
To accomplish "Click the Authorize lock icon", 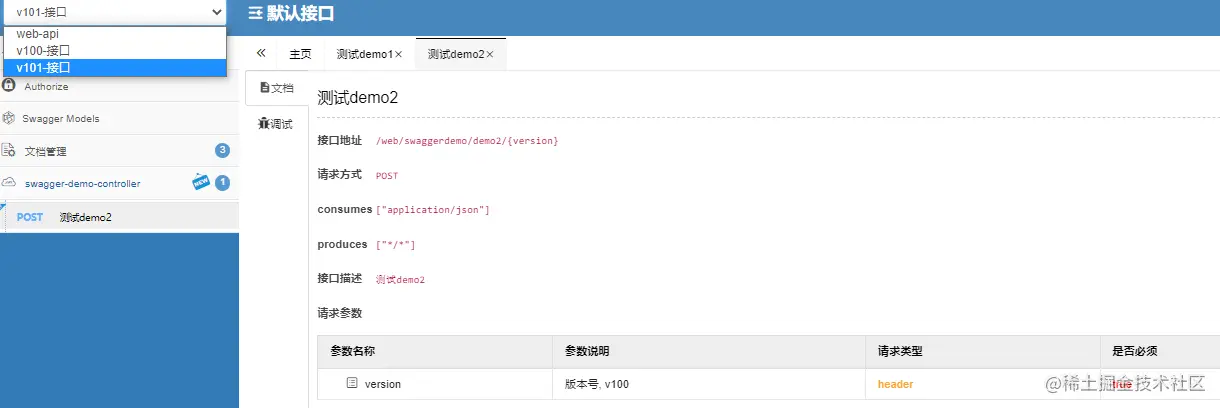I will 10,86.
